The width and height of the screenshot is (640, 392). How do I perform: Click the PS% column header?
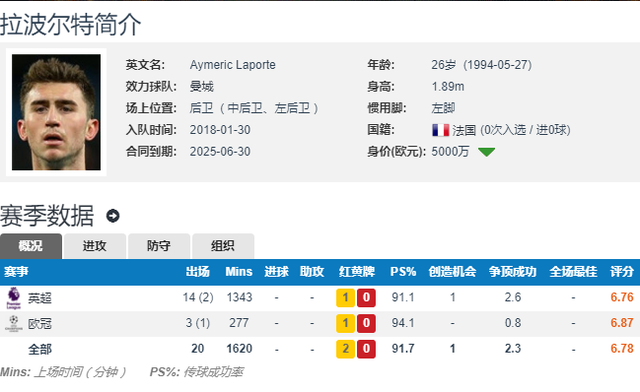click(403, 272)
